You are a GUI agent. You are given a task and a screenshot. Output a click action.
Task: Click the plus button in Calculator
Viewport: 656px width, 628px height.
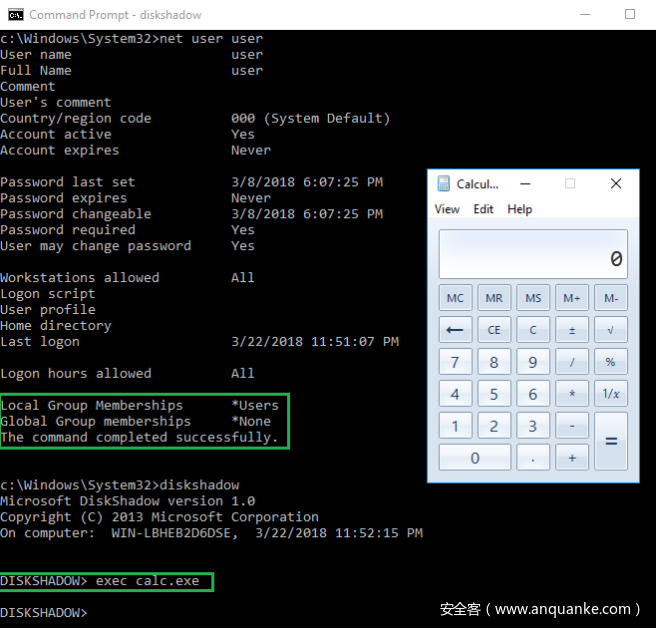pos(572,458)
